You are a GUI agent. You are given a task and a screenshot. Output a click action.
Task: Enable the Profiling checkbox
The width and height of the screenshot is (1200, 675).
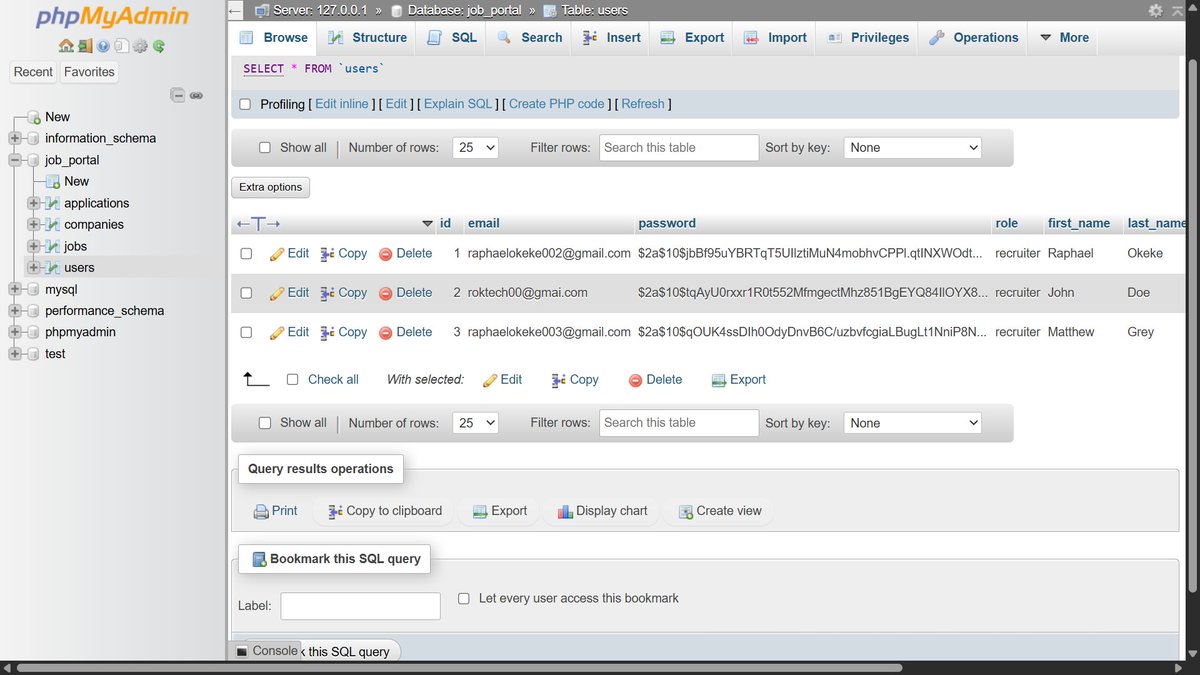245,104
